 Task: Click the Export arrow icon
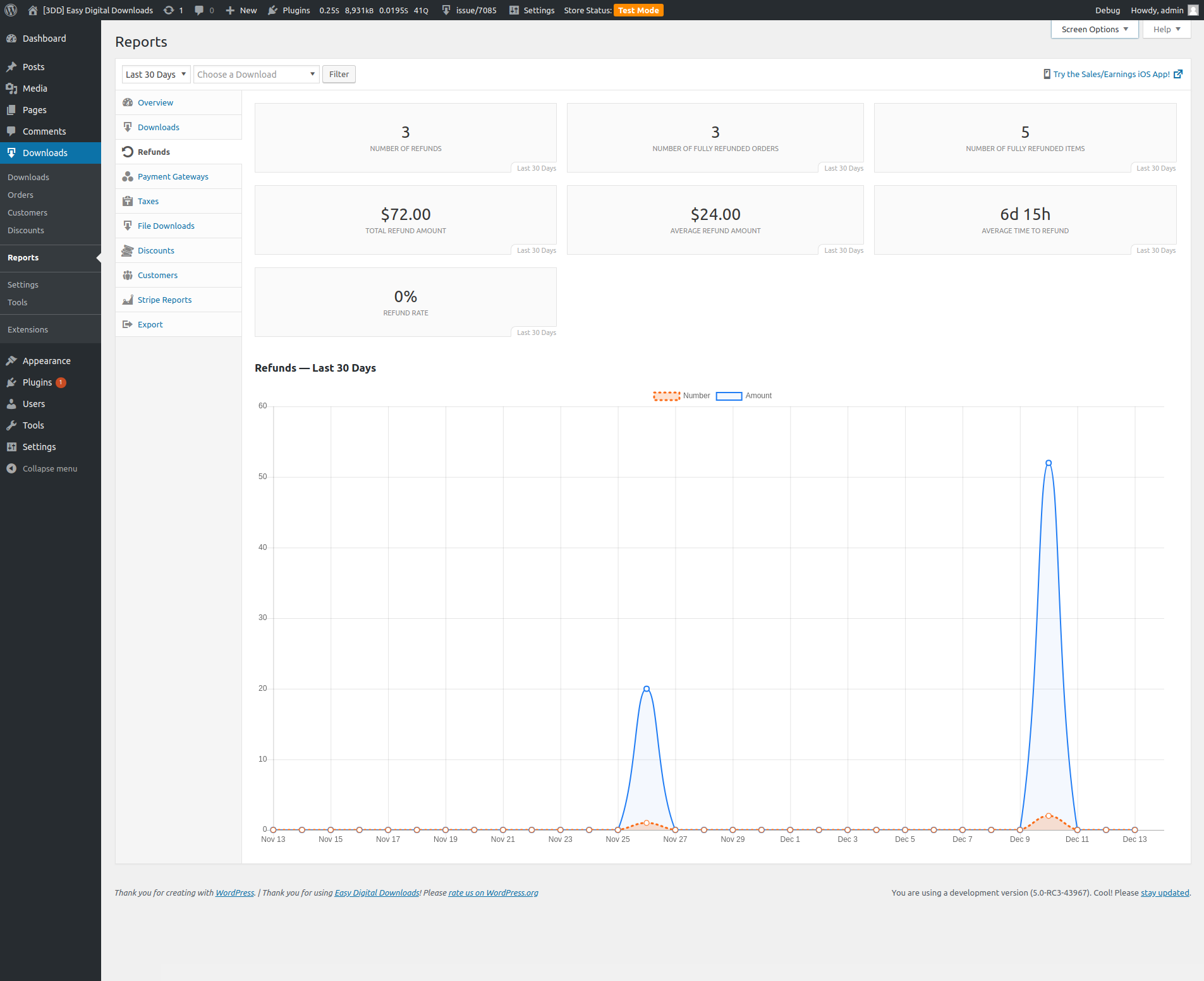click(x=128, y=324)
